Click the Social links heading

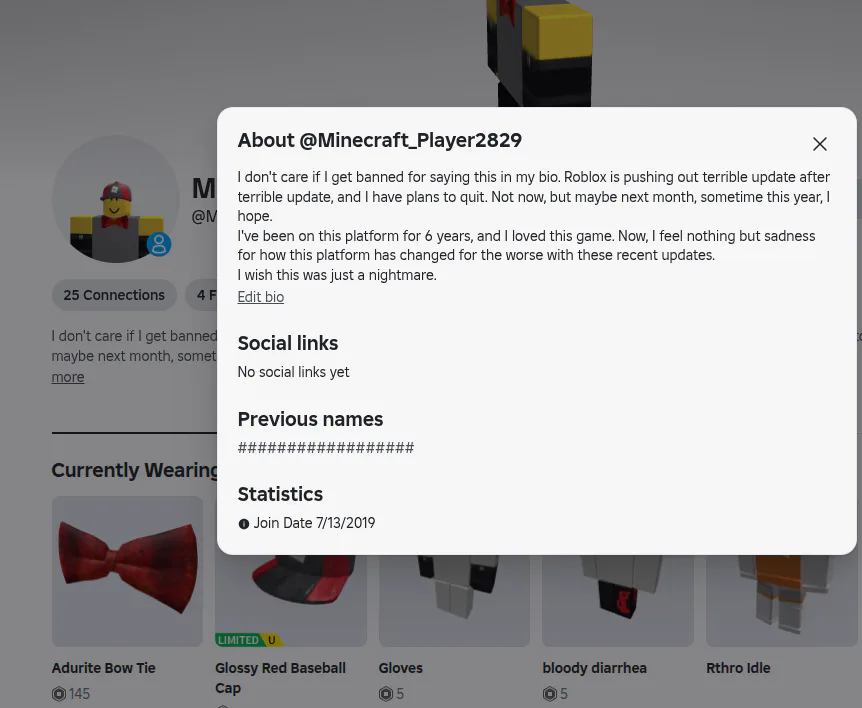coord(288,344)
